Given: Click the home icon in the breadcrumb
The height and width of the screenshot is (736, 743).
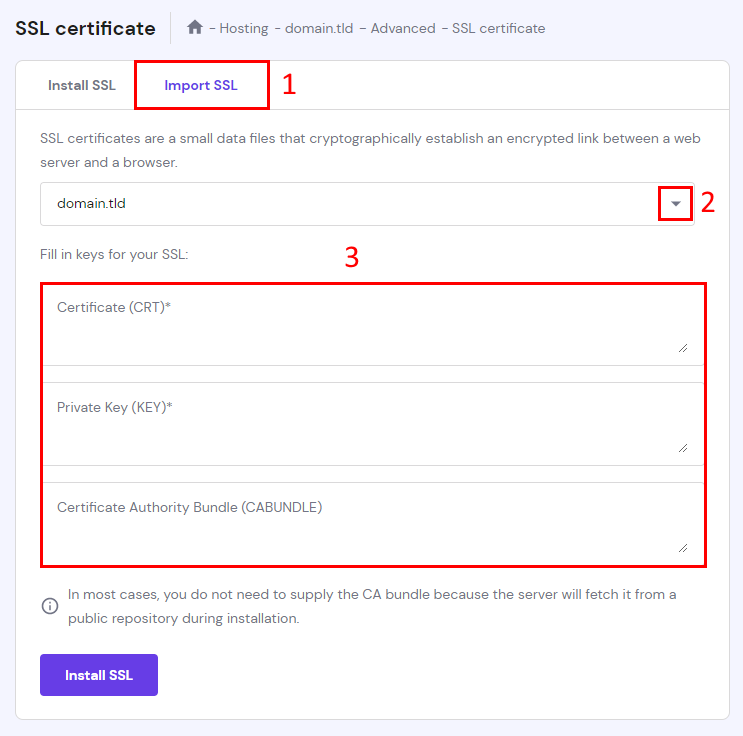Looking at the screenshot, I should (x=196, y=28).
